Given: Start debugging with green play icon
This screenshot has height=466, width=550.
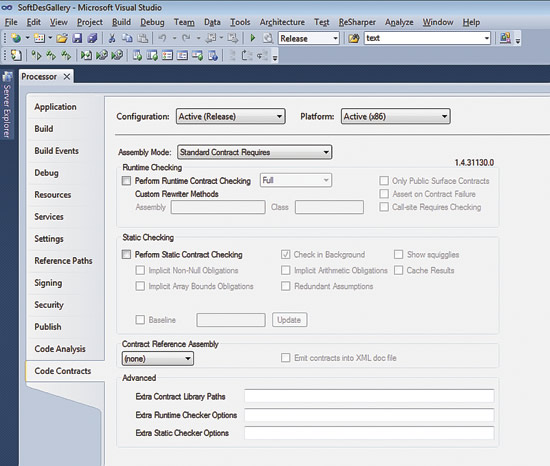Looking at the screenshot, I should 253,38.
